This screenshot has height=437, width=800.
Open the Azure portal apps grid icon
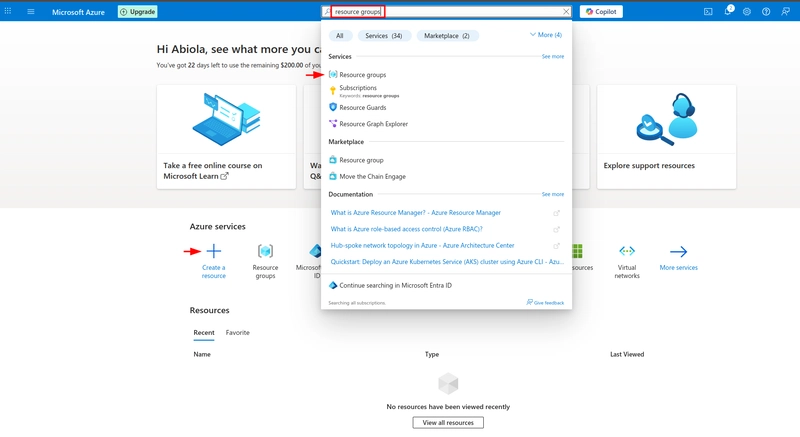click(8, 11)
